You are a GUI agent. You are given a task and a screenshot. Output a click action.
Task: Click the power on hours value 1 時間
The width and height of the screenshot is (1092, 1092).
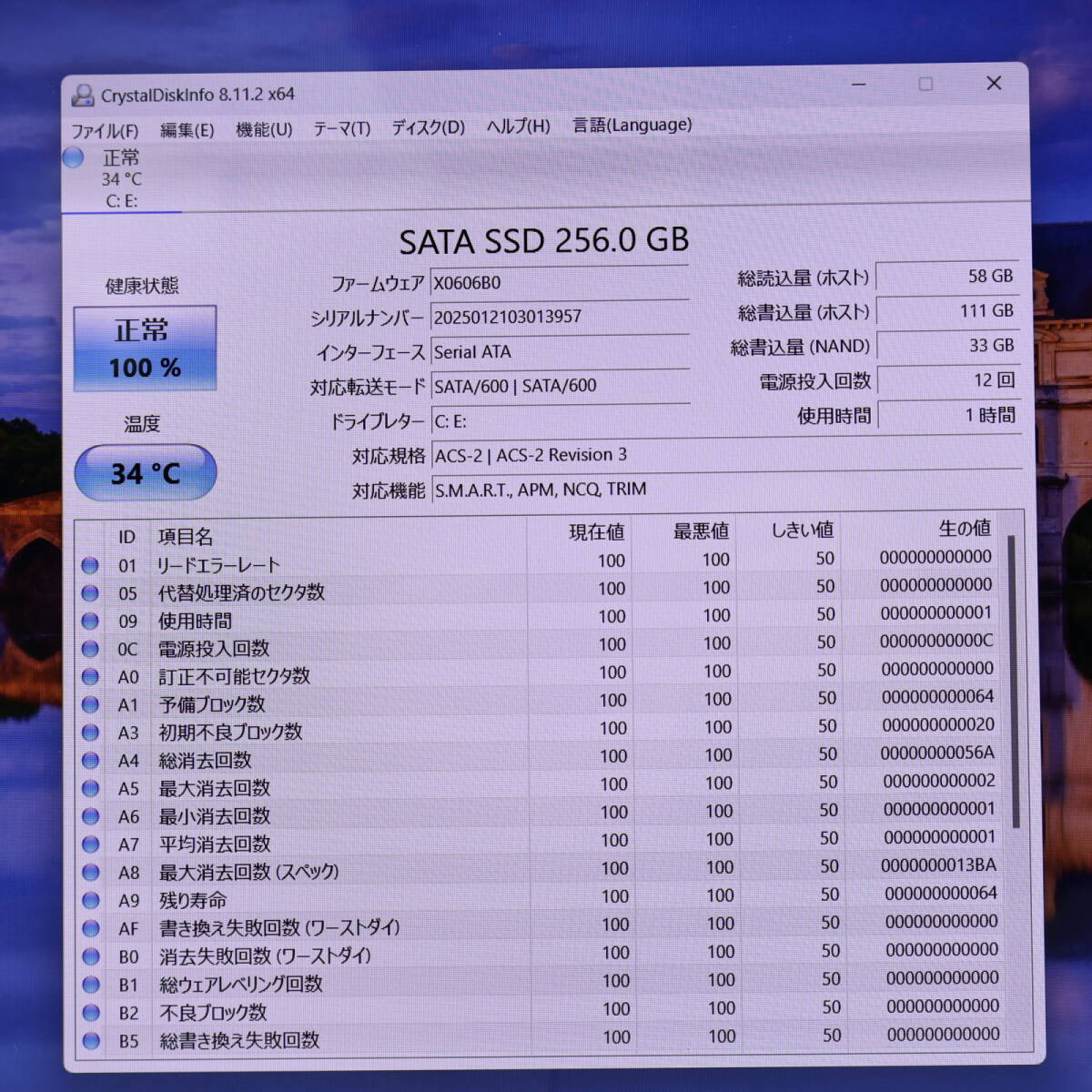pyautogui.click(x=948, y=416)
